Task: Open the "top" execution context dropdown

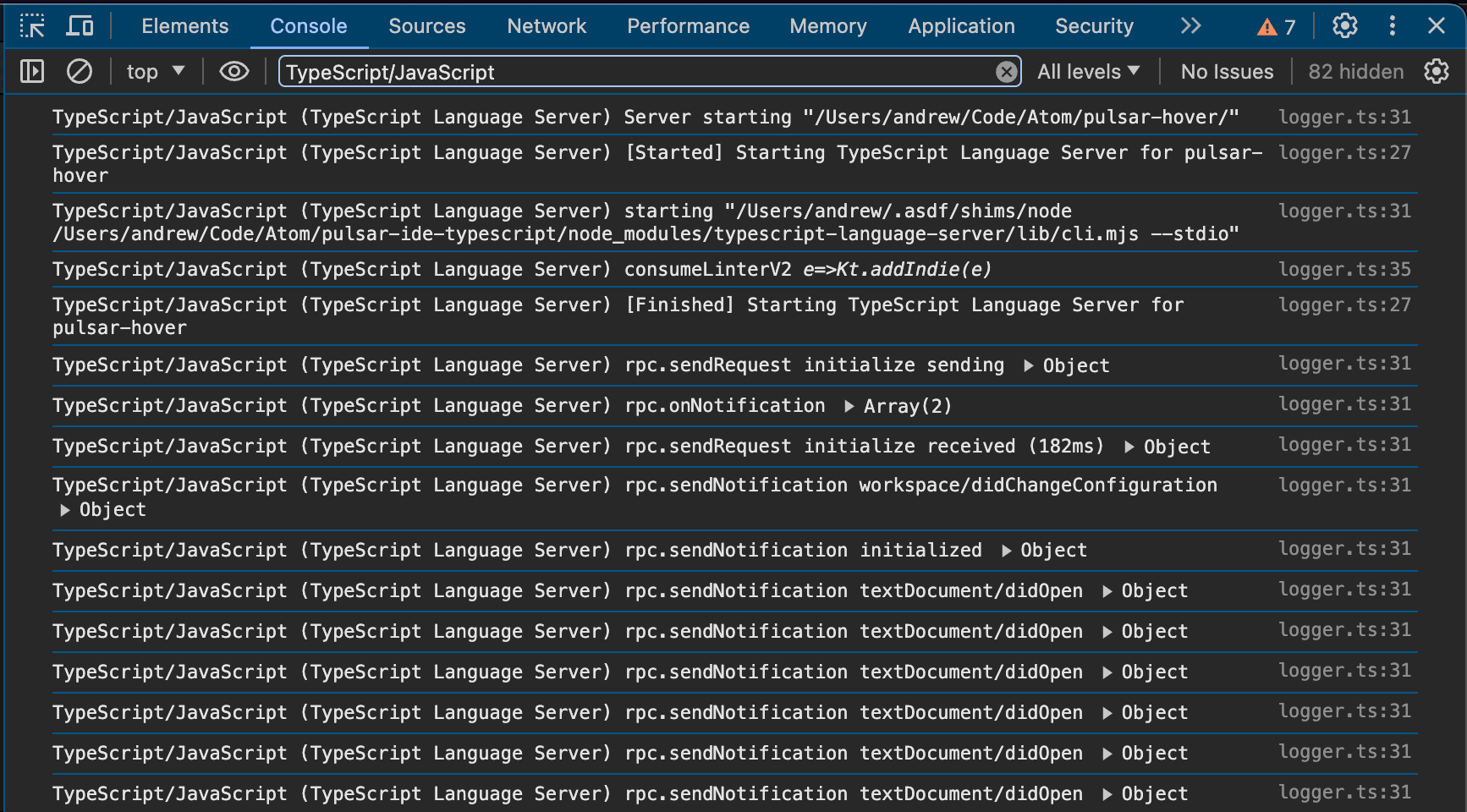Action: click(x=155, y=71)
